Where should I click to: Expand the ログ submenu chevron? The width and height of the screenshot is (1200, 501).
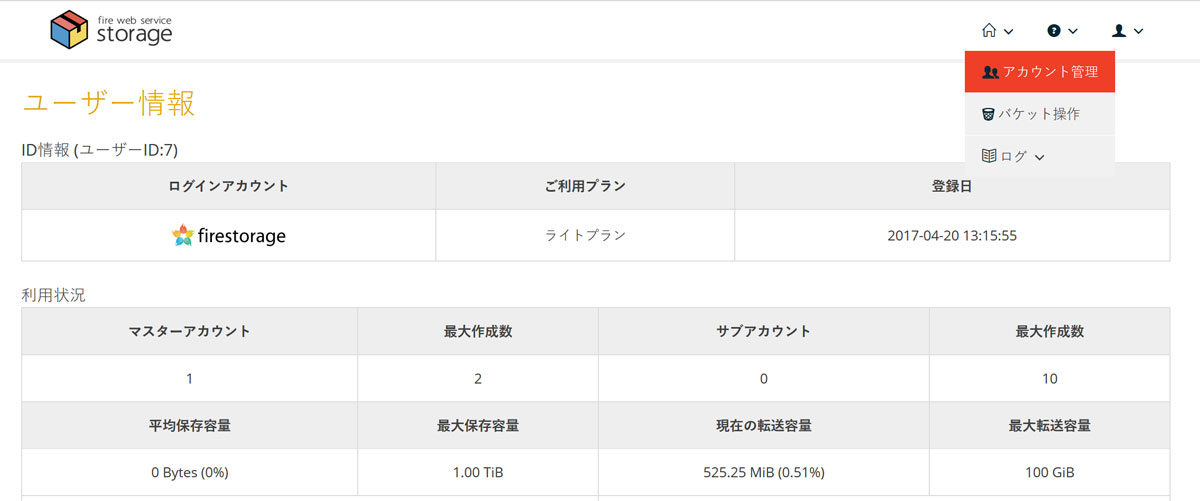[1039, 157]
